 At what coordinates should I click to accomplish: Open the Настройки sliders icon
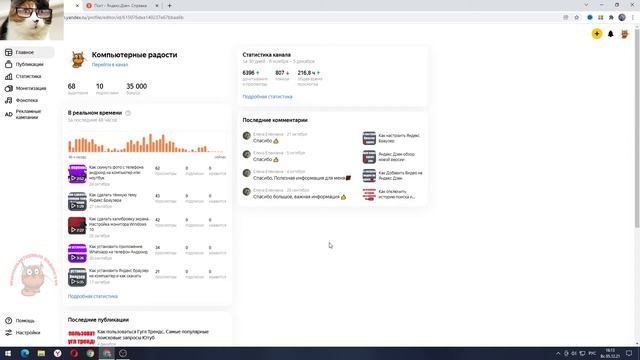click(9, 333)
